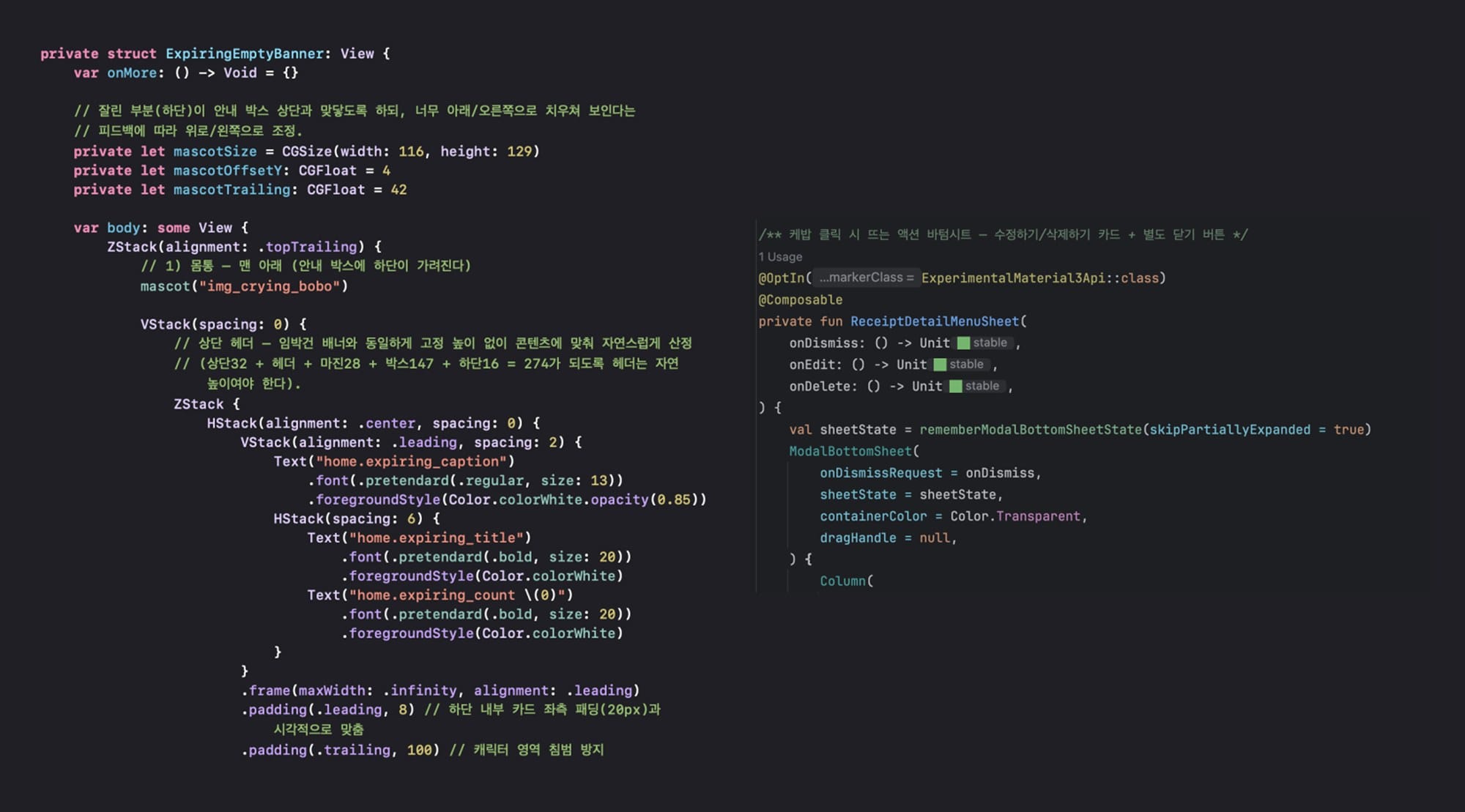Viewport: 1465px width, 812px height.
Task: Click the trailing padding value 100
Action: (419, 750)
